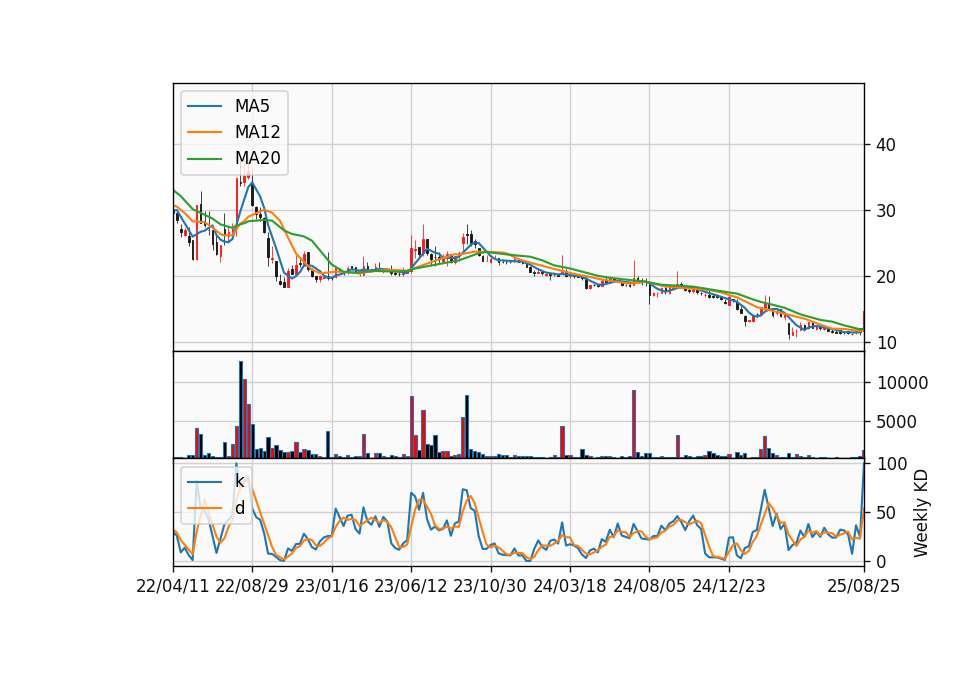960x690 pixels.
Task: Click the volume axis value 10000
Action: click(902, 383)
